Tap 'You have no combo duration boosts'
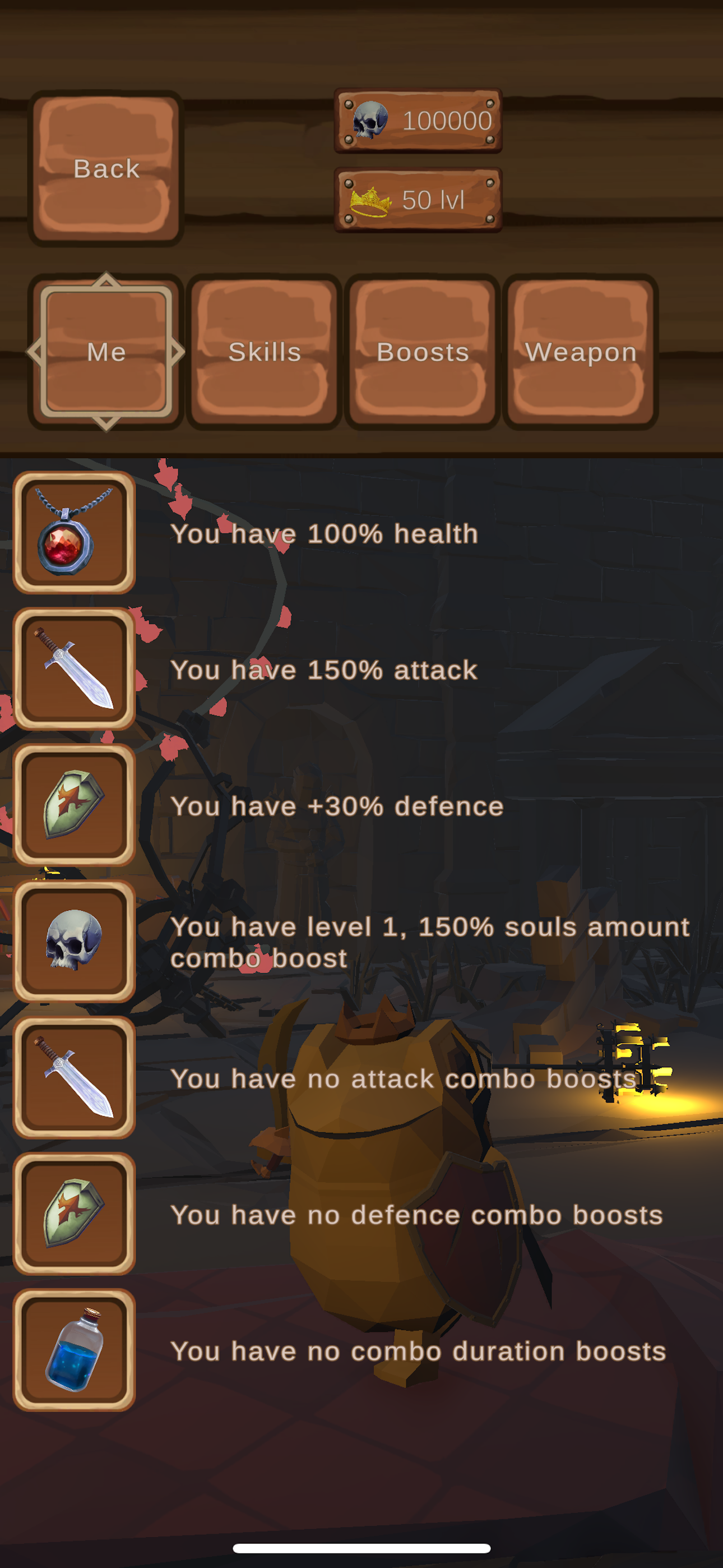Image resolution: width=723 pixels, height=1568 pixels. (418, 1352)
